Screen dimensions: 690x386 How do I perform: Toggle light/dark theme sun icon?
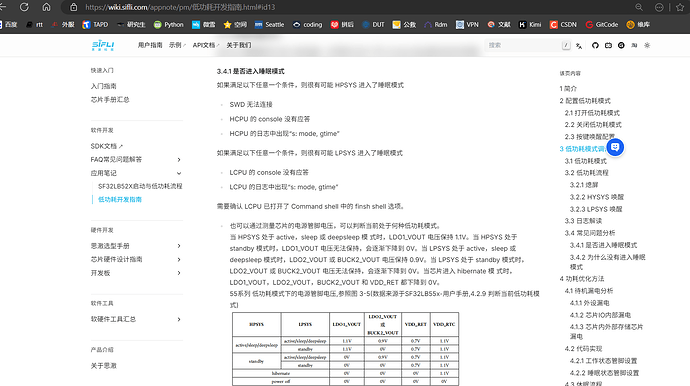click(647, 45)
